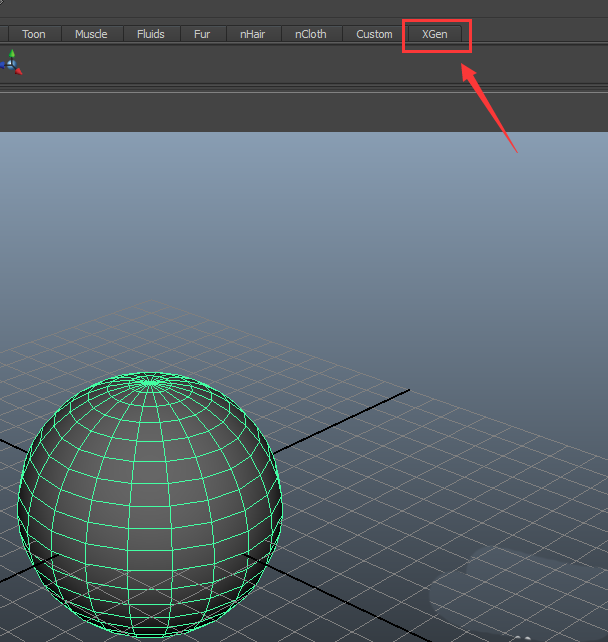608x642 pixels.
Task: Click the partially visible tab left of Toon
Action: coord(4,34)
